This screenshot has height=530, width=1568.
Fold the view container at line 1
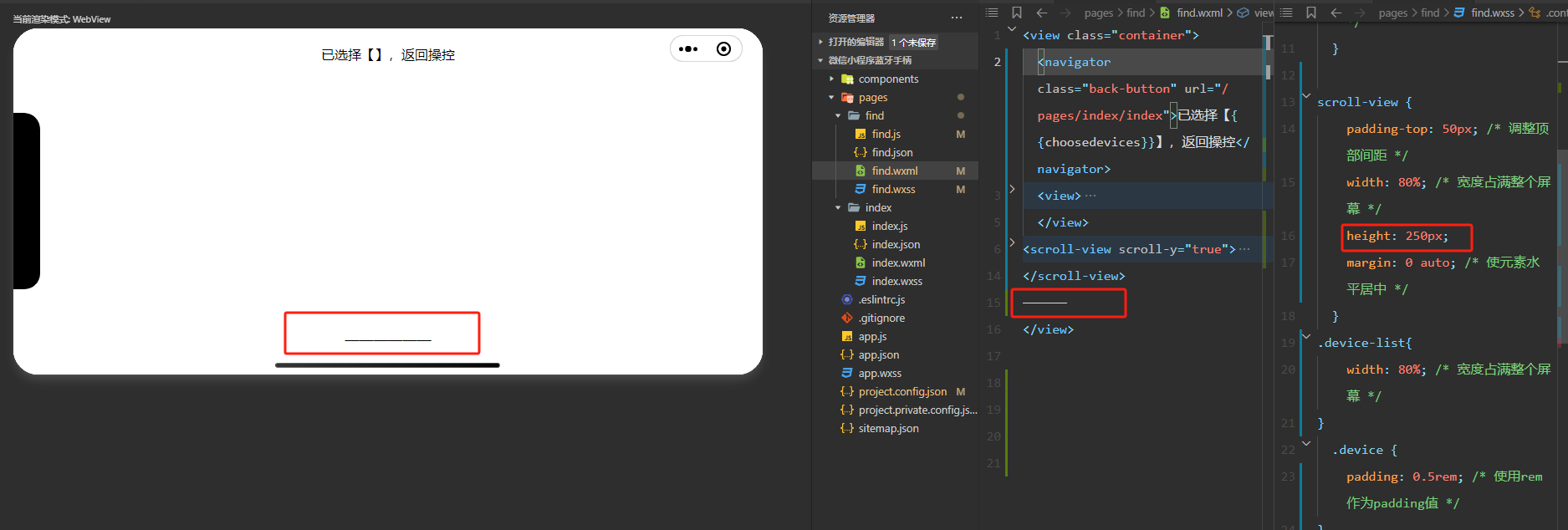click(1012, 29)
